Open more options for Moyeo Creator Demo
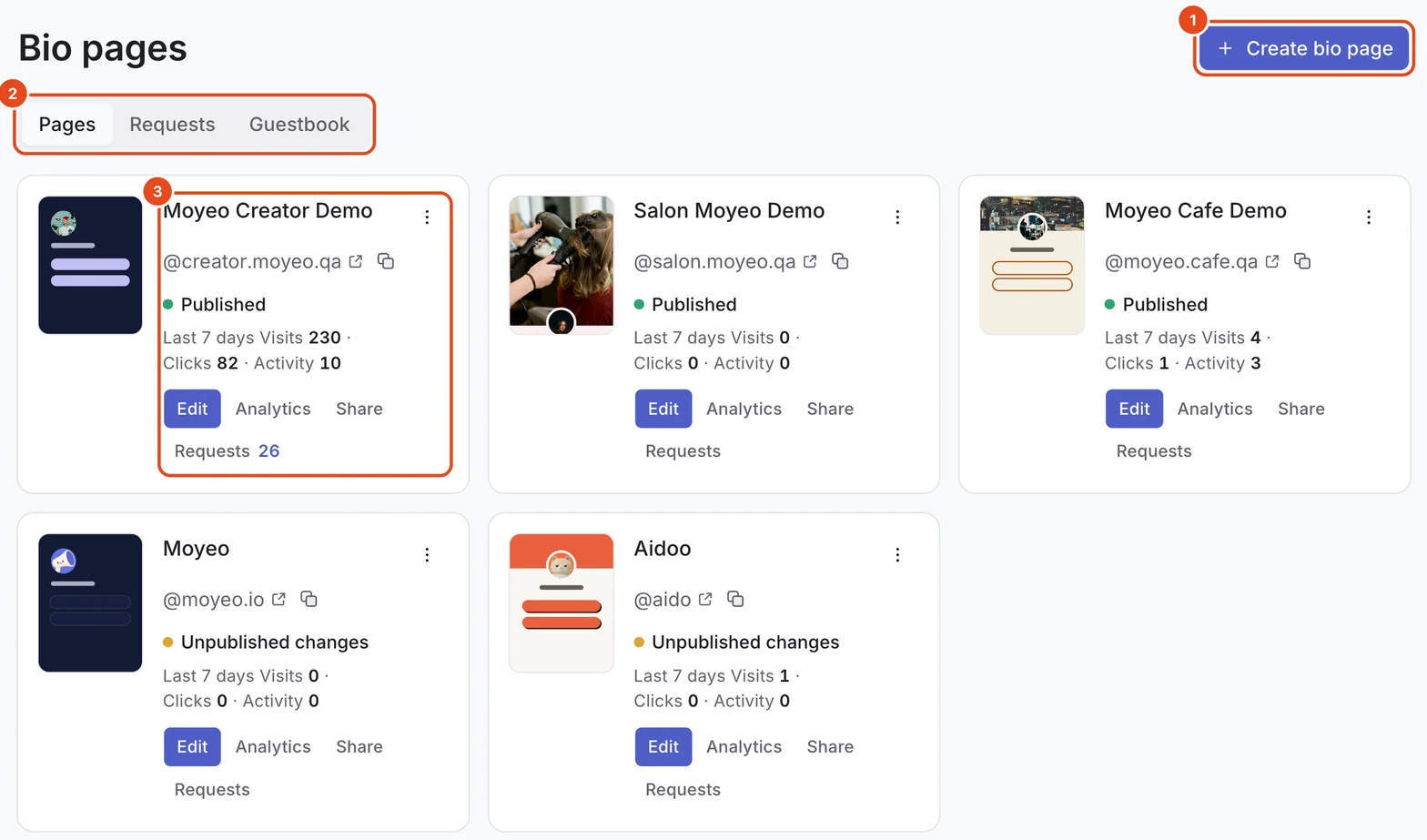Viewport: 1427px width, 840px height. click(x=427, y=218)
